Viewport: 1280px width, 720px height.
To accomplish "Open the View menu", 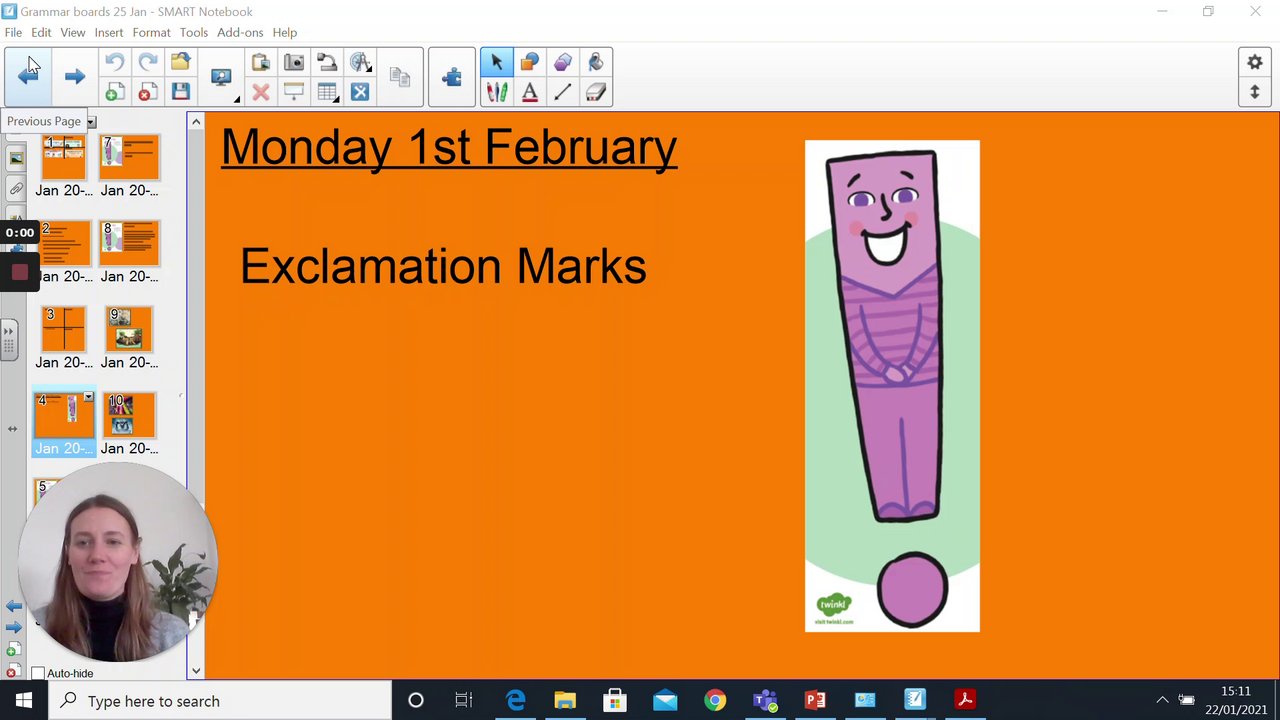I will [x=73, y=32].
